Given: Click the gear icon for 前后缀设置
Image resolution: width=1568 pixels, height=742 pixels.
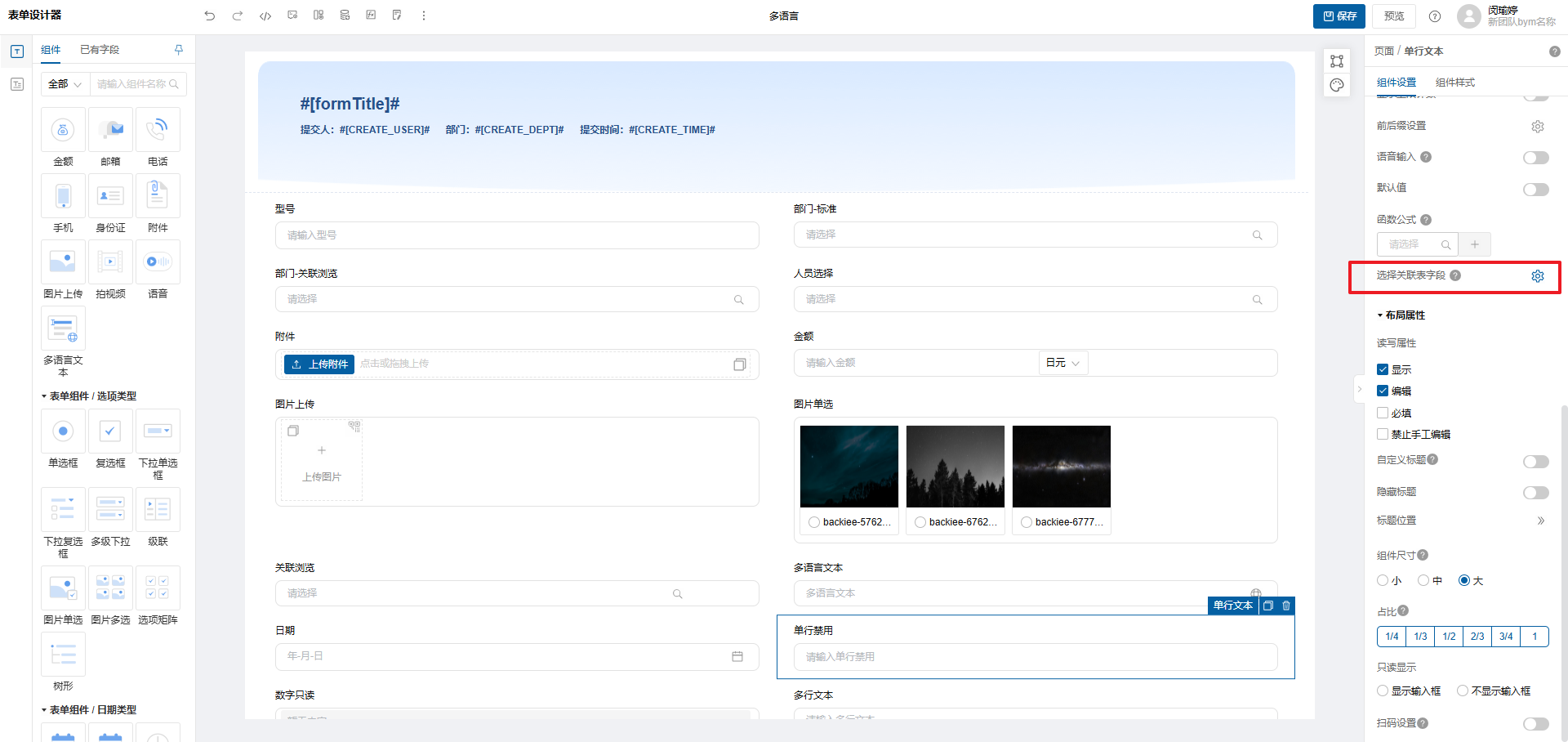Looking at the screenshot, I should pyautogui.click(x=1538, y=127).
